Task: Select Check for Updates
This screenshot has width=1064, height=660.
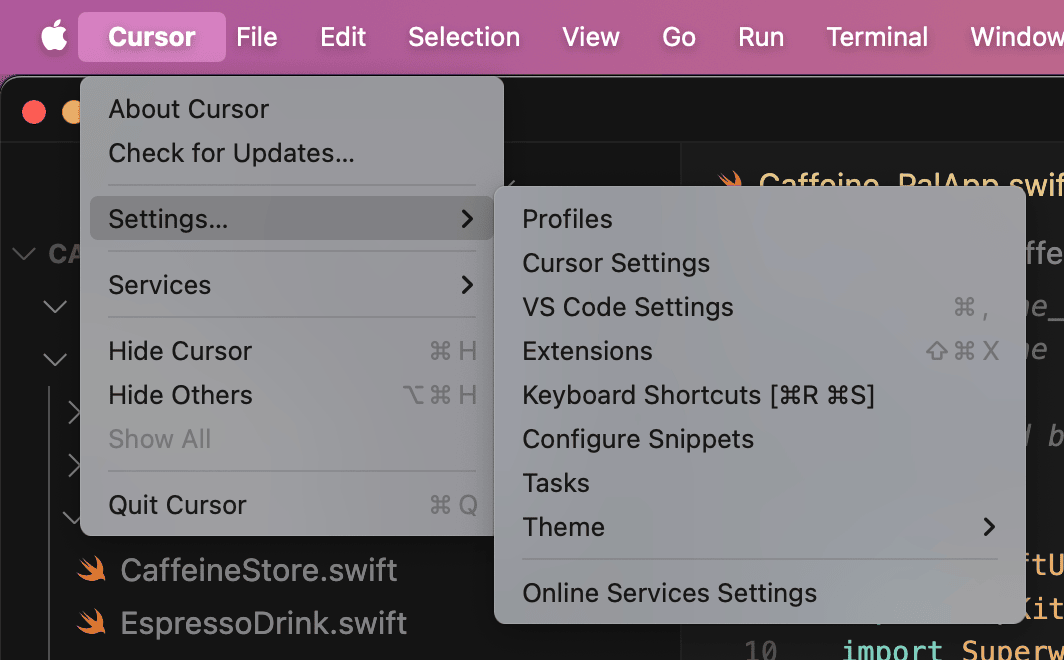Action: tap(231, 153)
